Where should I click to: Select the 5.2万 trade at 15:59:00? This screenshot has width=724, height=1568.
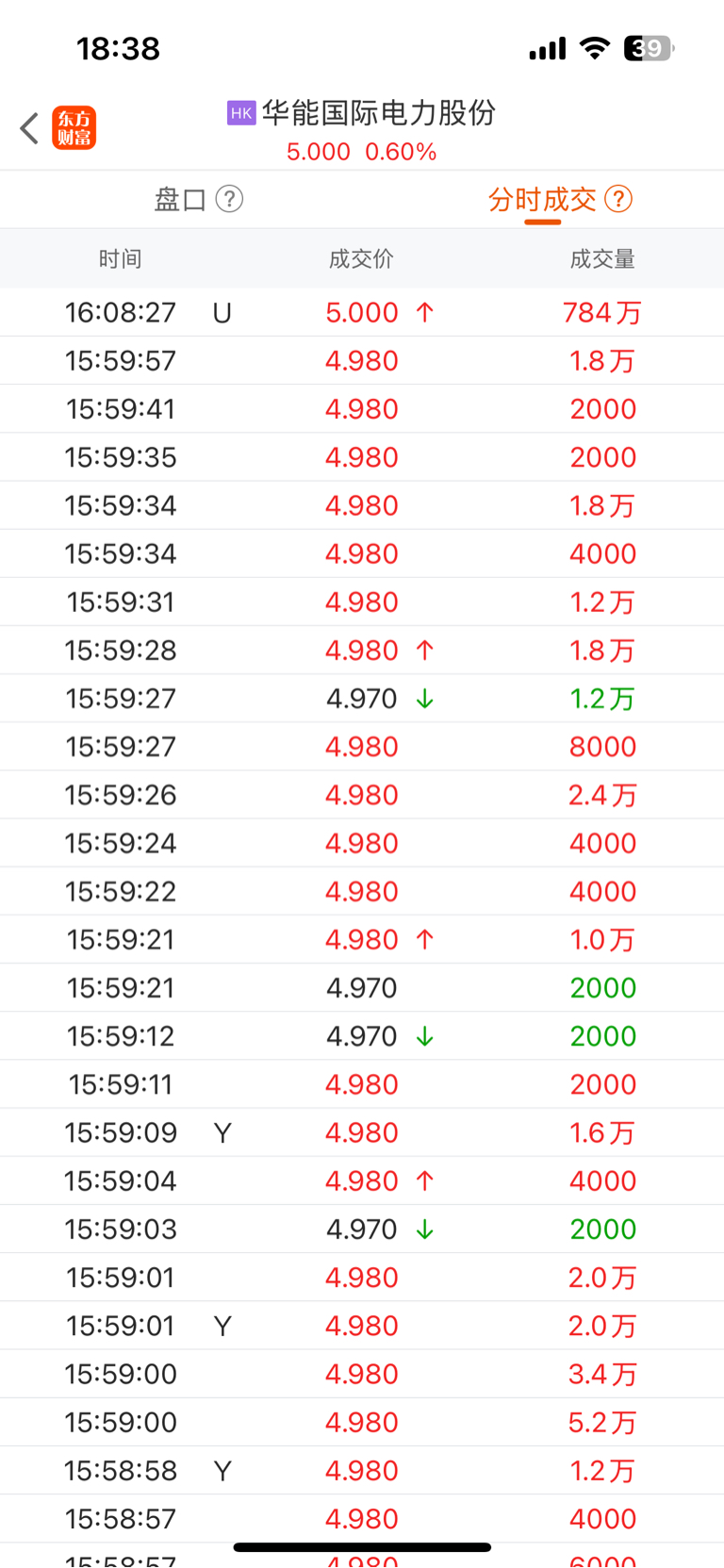click(362, 1422)
